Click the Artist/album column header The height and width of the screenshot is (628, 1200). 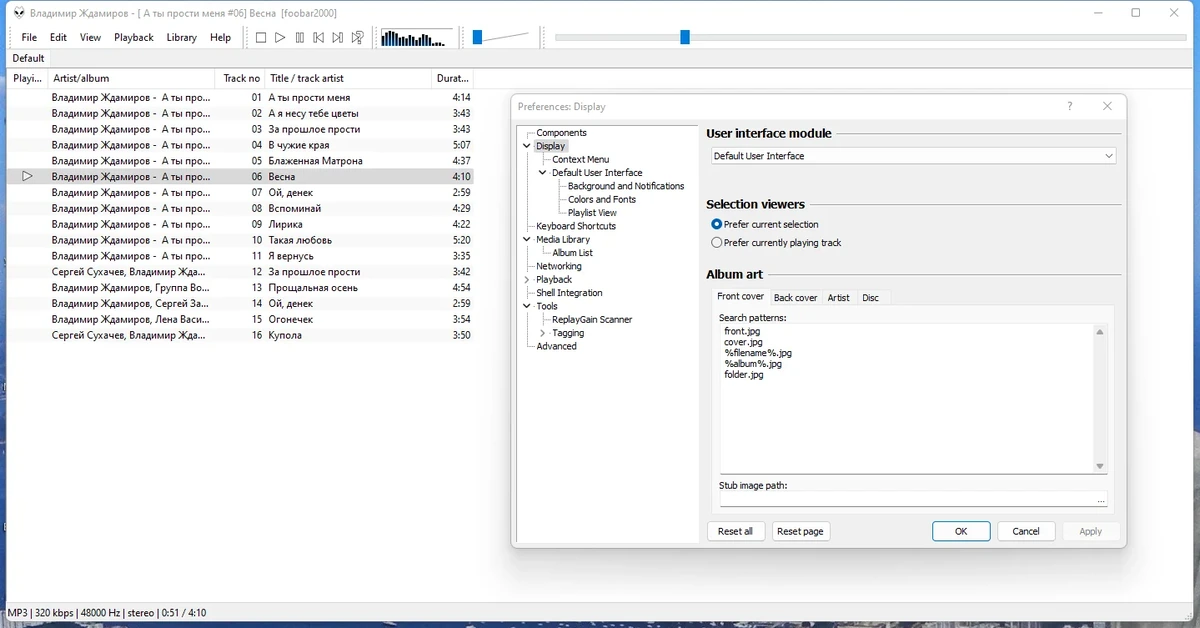click(x=131, y=78)
